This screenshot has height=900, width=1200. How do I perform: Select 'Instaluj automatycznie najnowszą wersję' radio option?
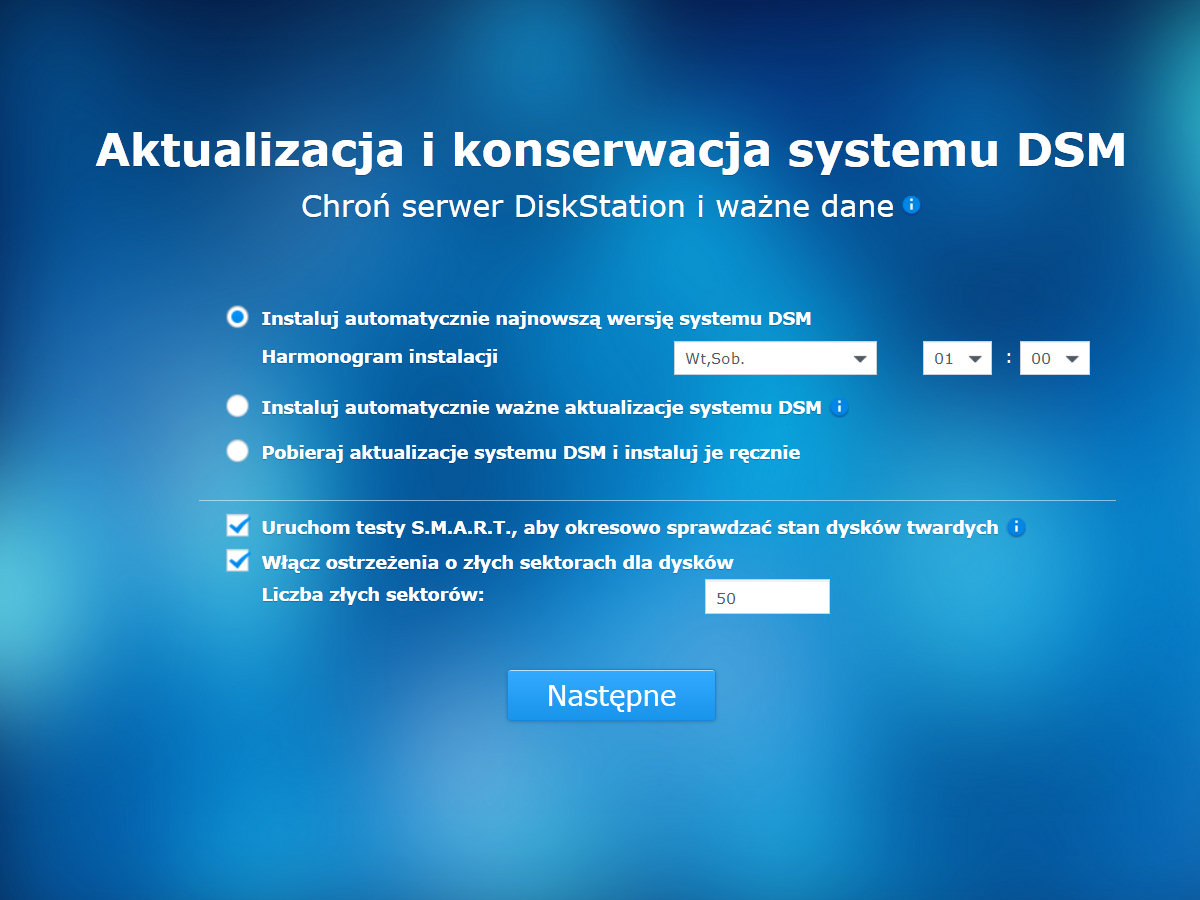pos(237,317)
